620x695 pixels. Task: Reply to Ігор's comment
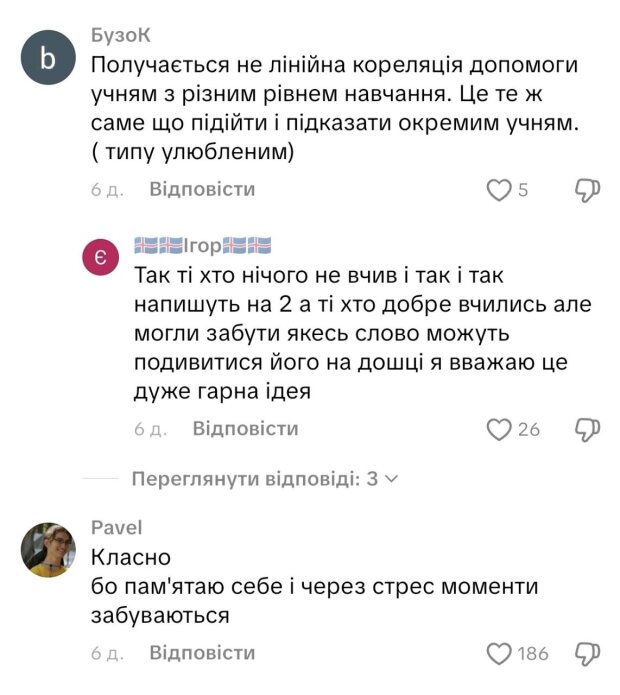pyautogui.click(x=246, y=428)
